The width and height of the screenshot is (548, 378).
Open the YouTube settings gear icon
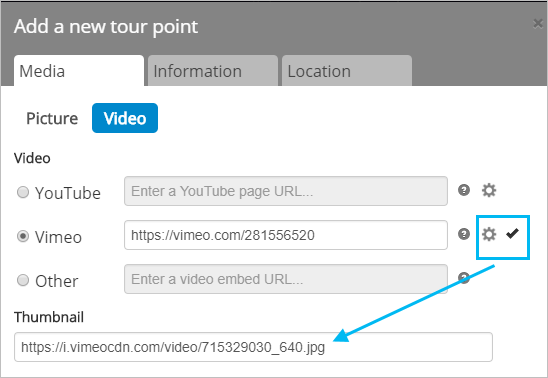[x=489, y=190]
